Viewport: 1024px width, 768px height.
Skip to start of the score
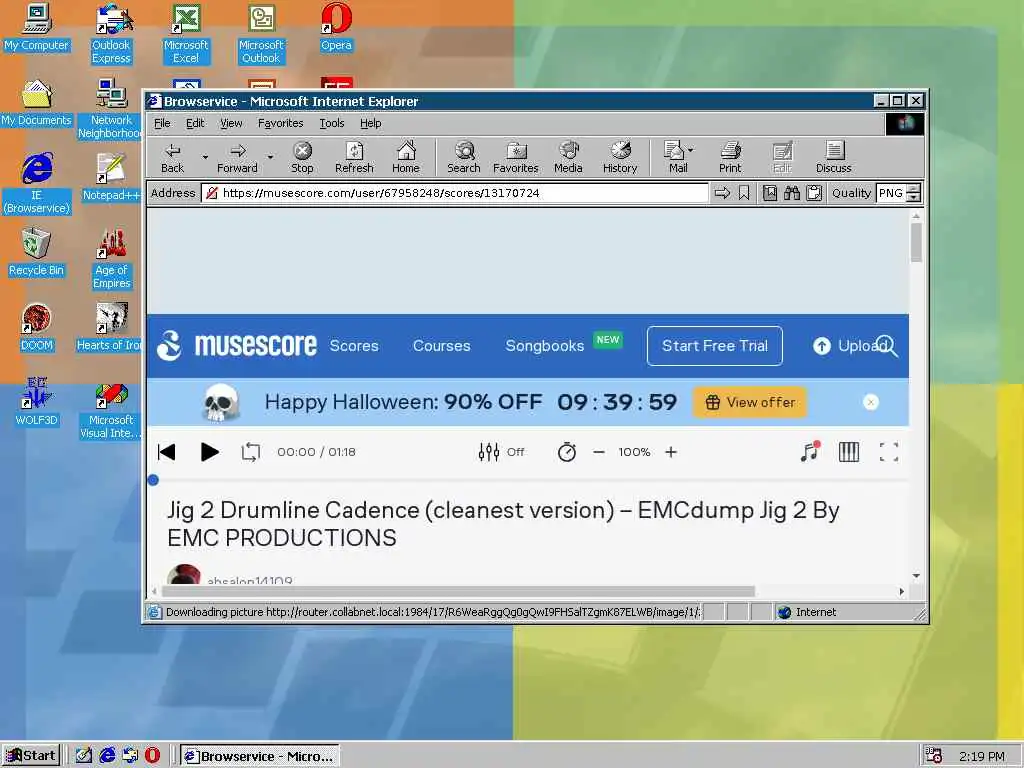pos(167,452)
